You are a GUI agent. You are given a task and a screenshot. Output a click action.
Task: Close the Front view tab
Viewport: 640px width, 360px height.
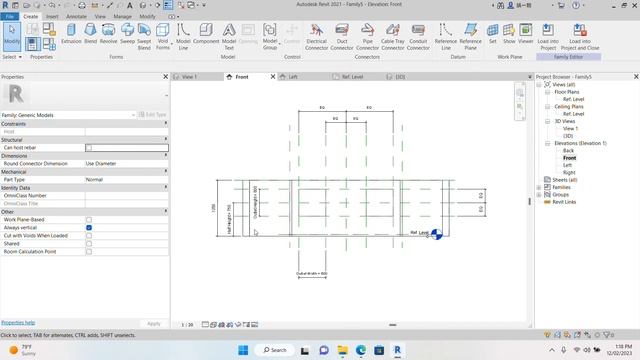273,77
